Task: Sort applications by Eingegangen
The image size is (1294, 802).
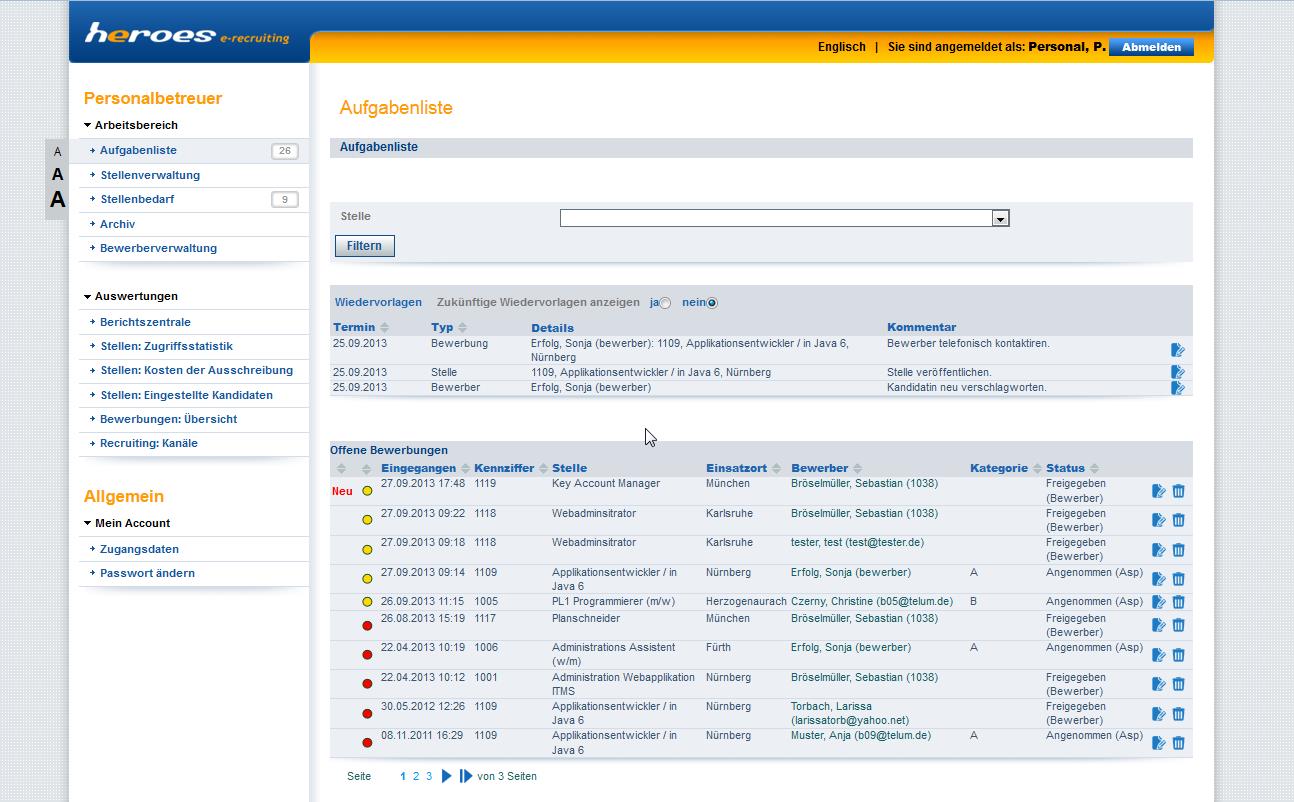Action: pos(465,468)
